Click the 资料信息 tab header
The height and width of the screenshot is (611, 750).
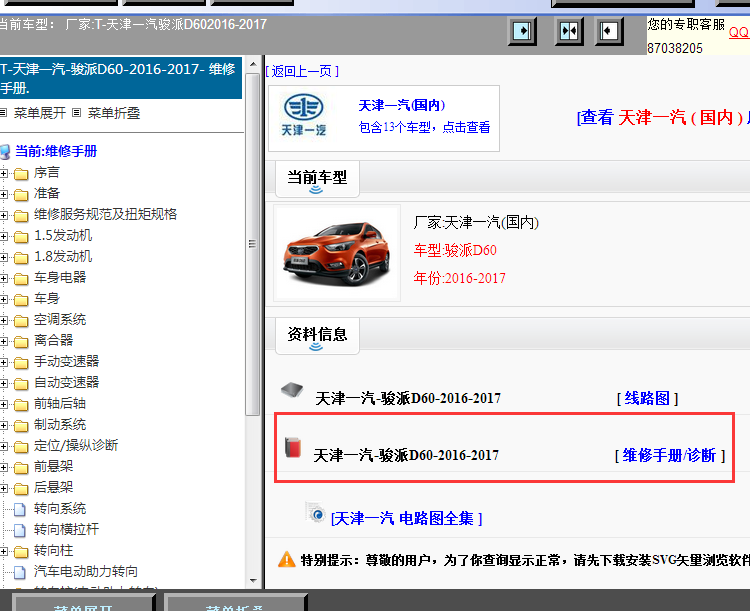click(317, 336)
